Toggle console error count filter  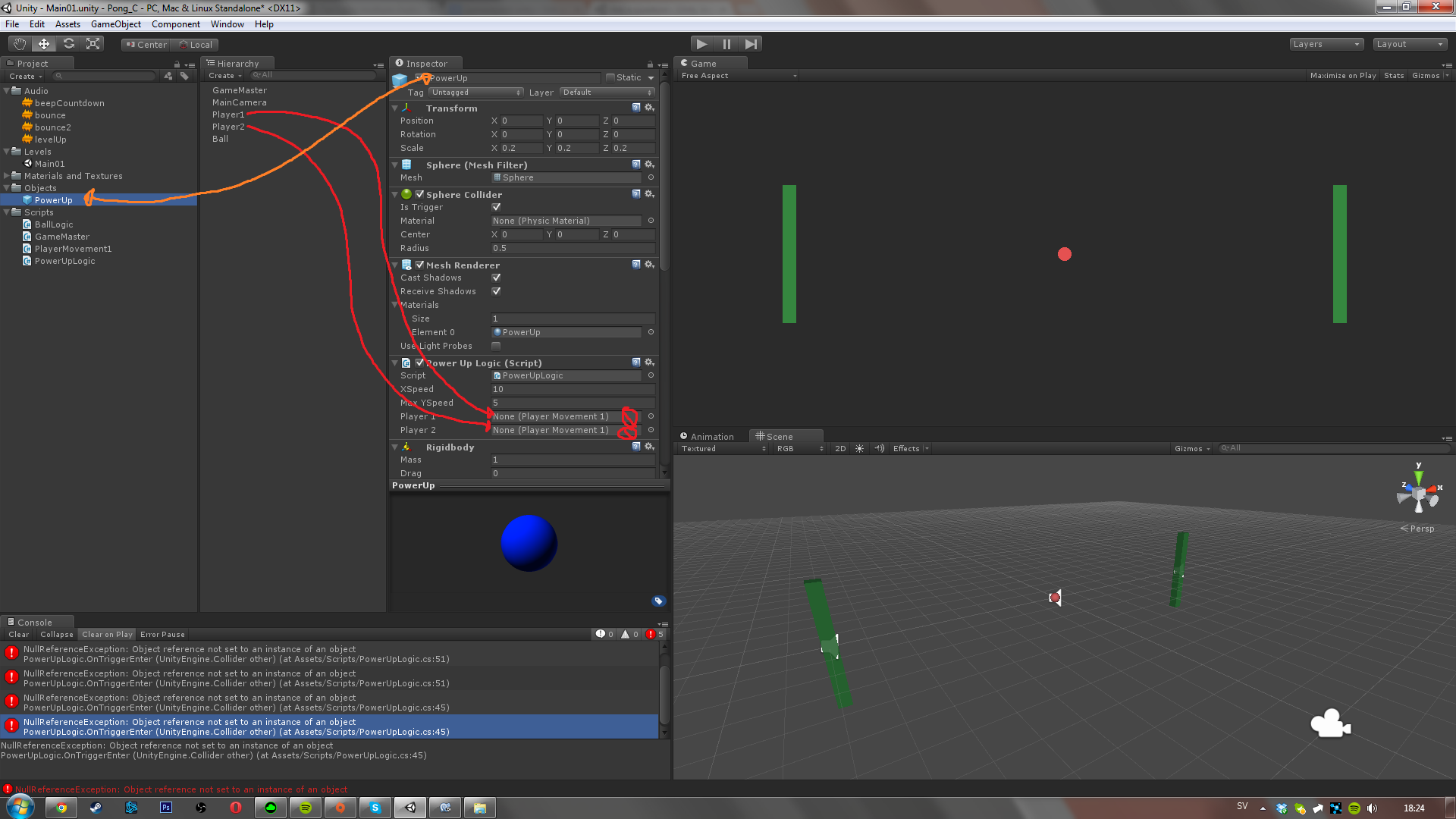click(x=655, y=634)
